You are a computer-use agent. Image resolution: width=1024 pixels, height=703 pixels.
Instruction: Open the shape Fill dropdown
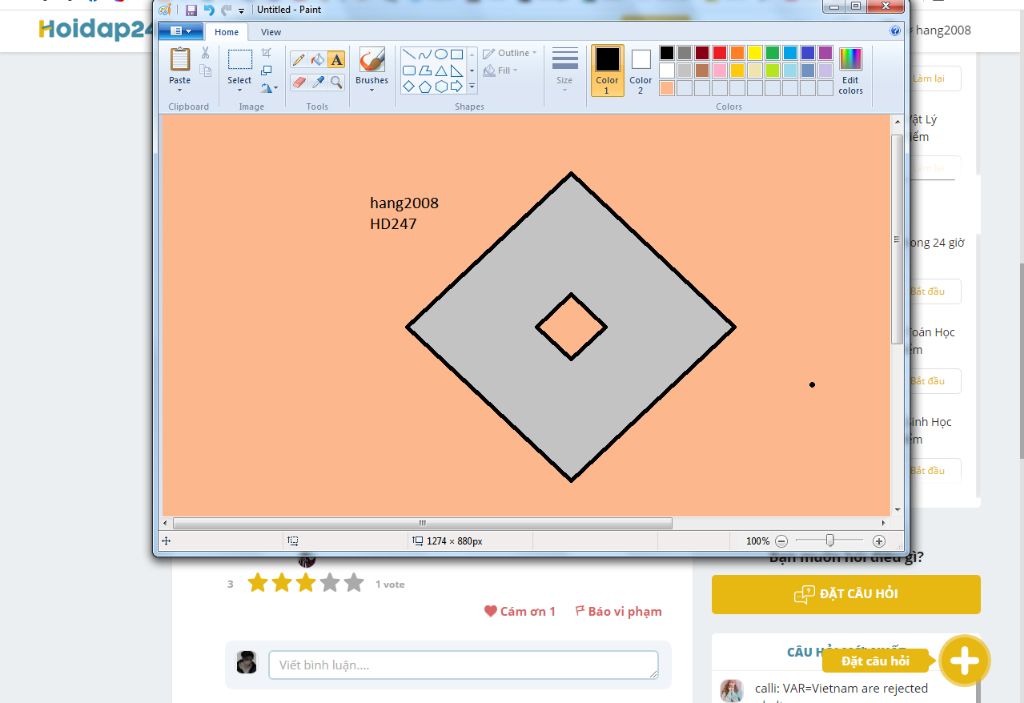click(500, 71)
